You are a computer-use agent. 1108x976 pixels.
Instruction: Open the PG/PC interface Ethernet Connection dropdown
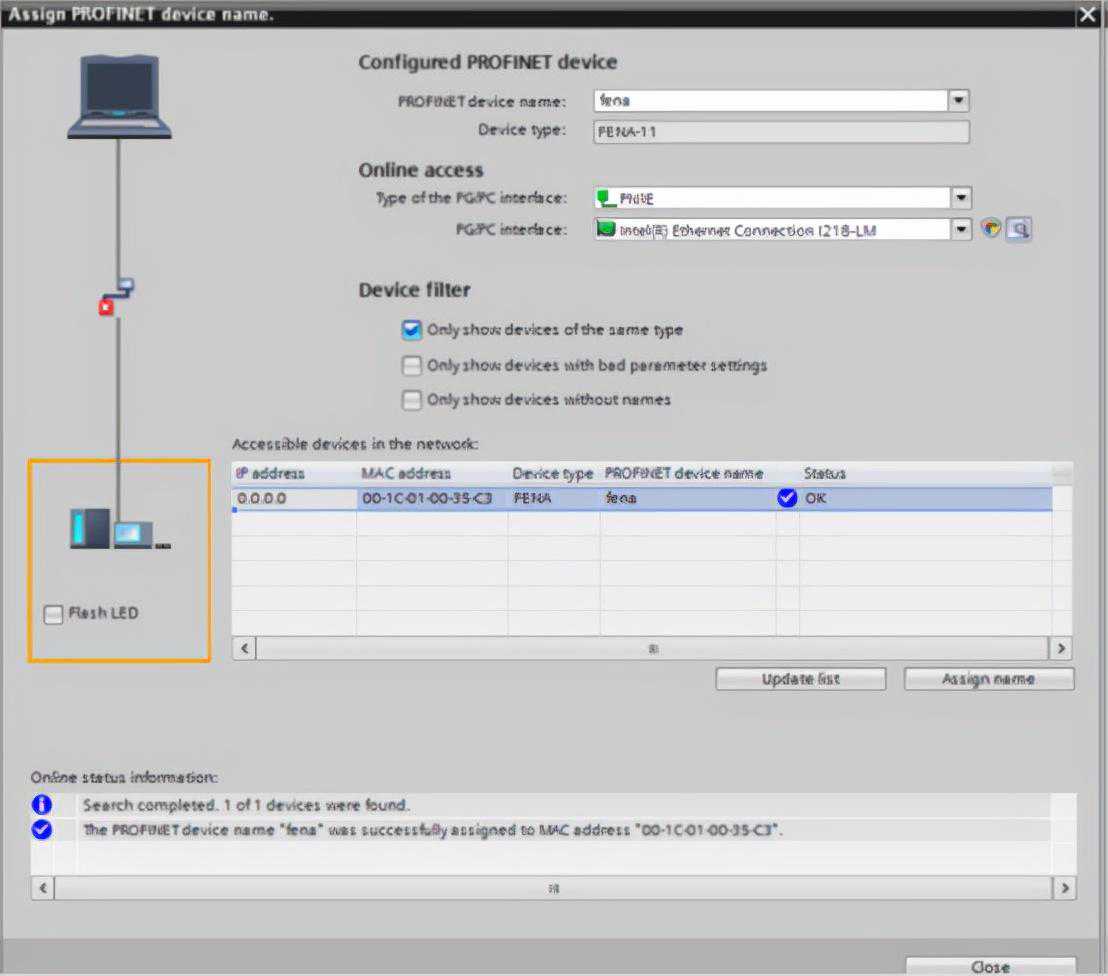[960, 230]
